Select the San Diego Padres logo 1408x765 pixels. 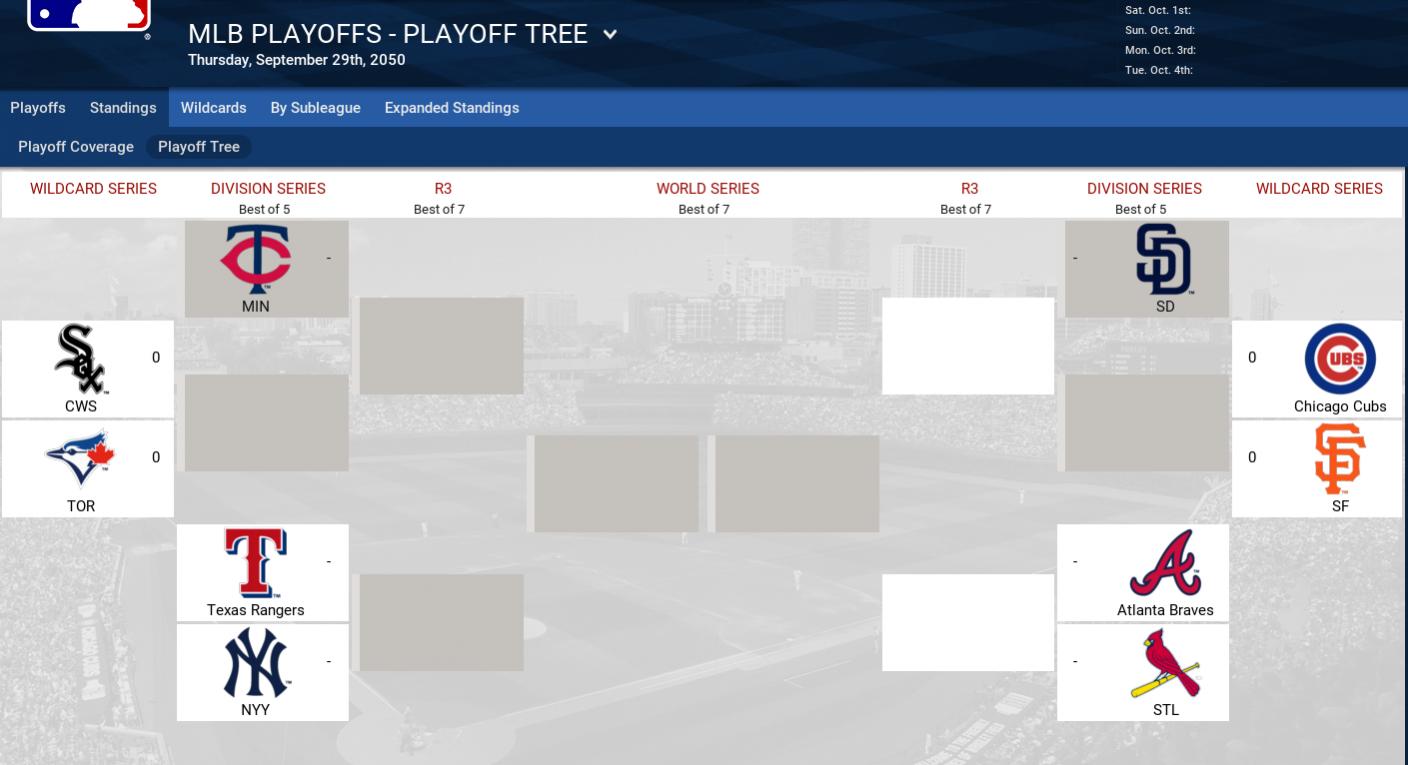(x=1164, y=260)
